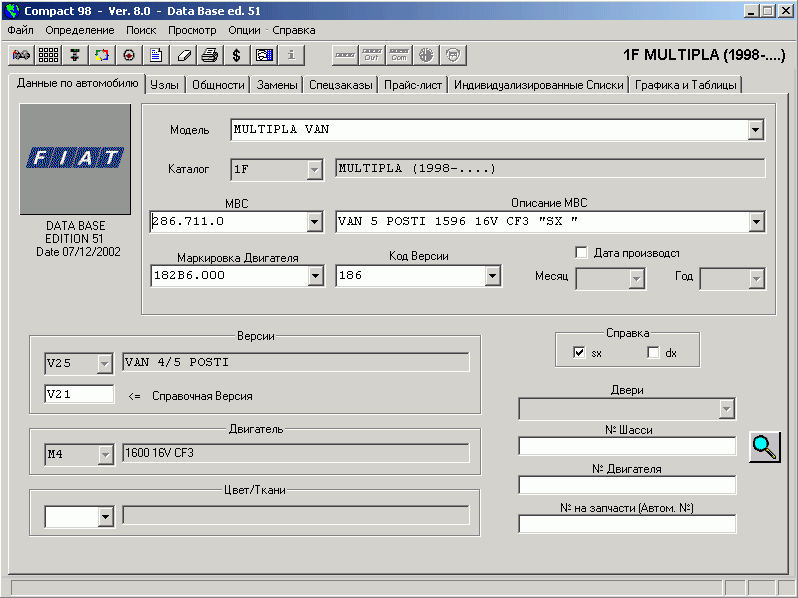Switch to the Замены tab
Viewport: 798px width, 598px height.
click(x=277, y=85)
